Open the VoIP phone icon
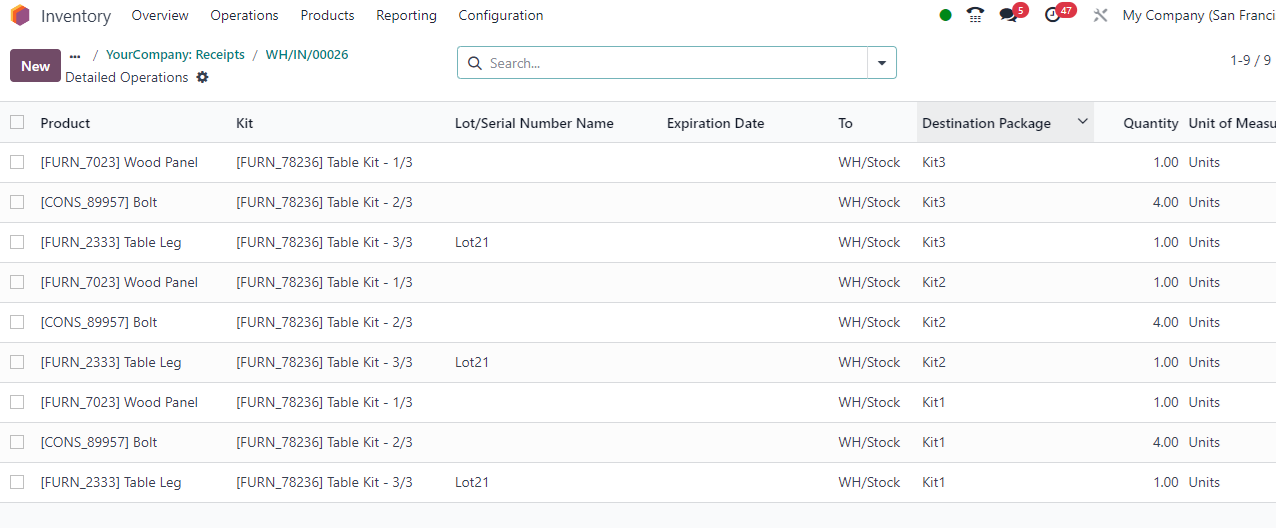 coord(975,15)
